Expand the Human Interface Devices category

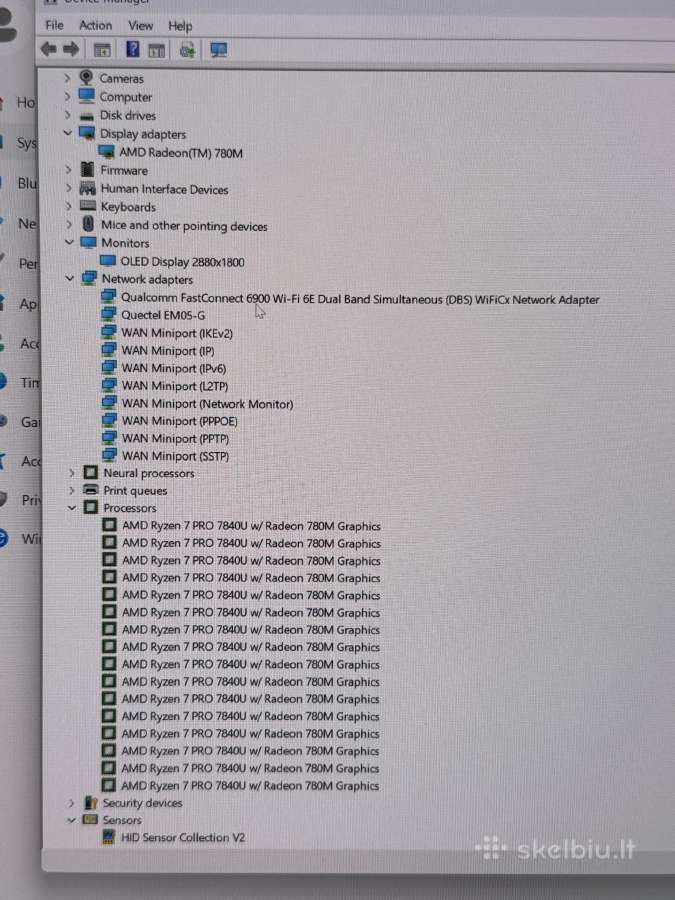click(x=68, y=188)
